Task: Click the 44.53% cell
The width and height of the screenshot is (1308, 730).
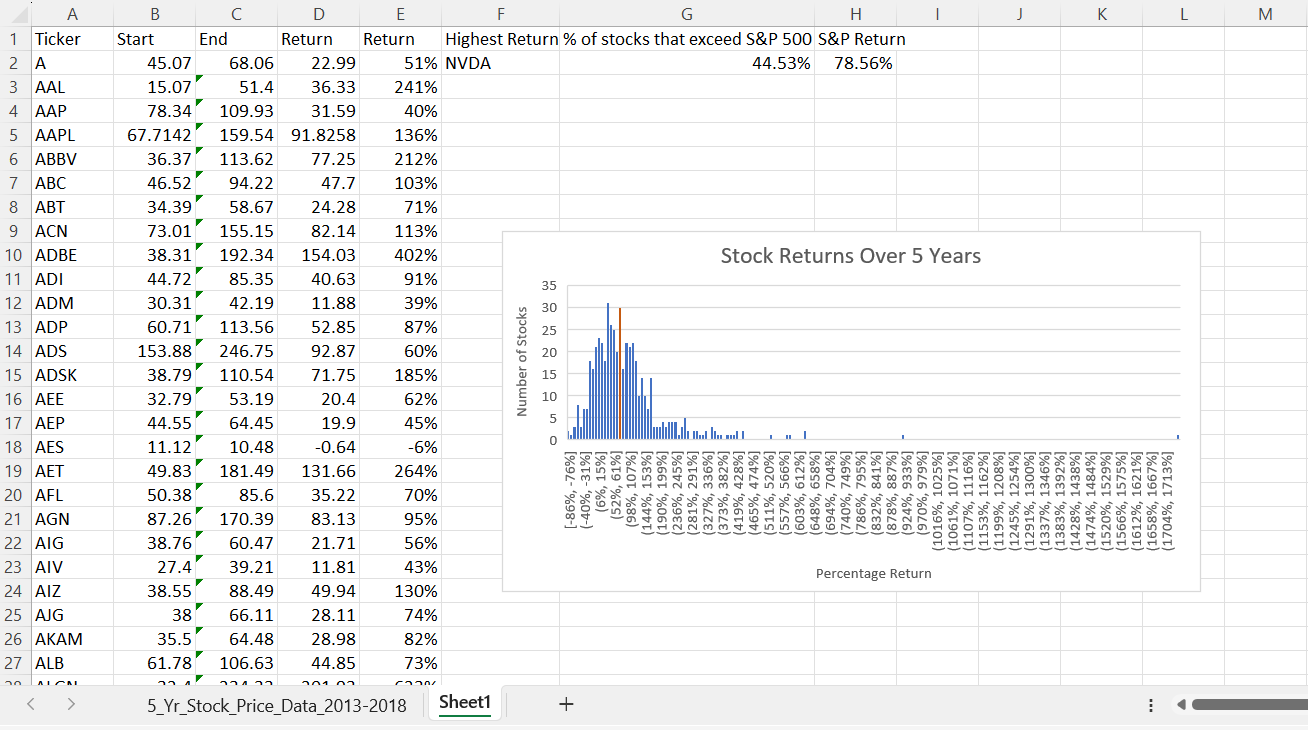Action: [686, 63]
